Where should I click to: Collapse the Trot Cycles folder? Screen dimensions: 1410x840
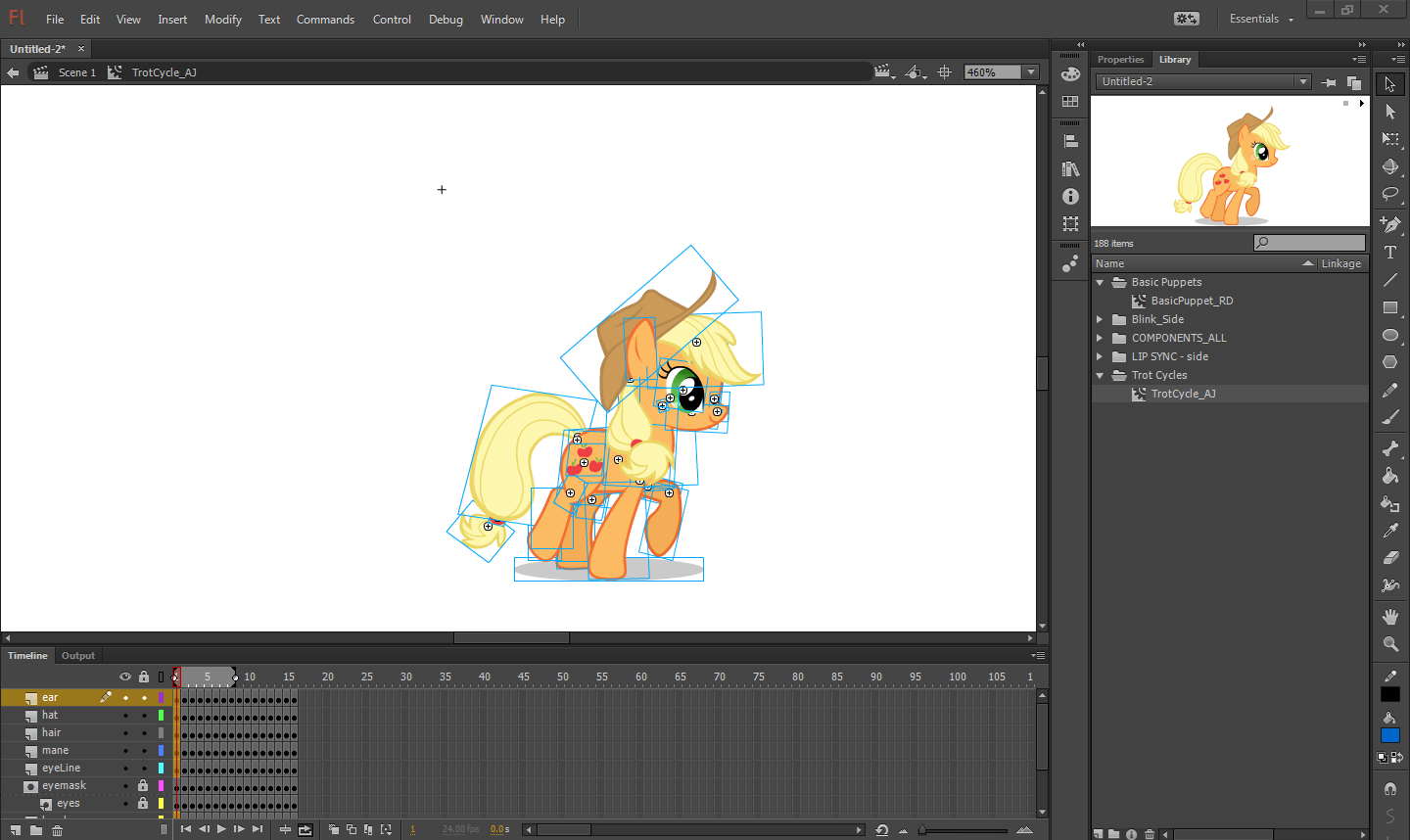tap(1100, 375)
